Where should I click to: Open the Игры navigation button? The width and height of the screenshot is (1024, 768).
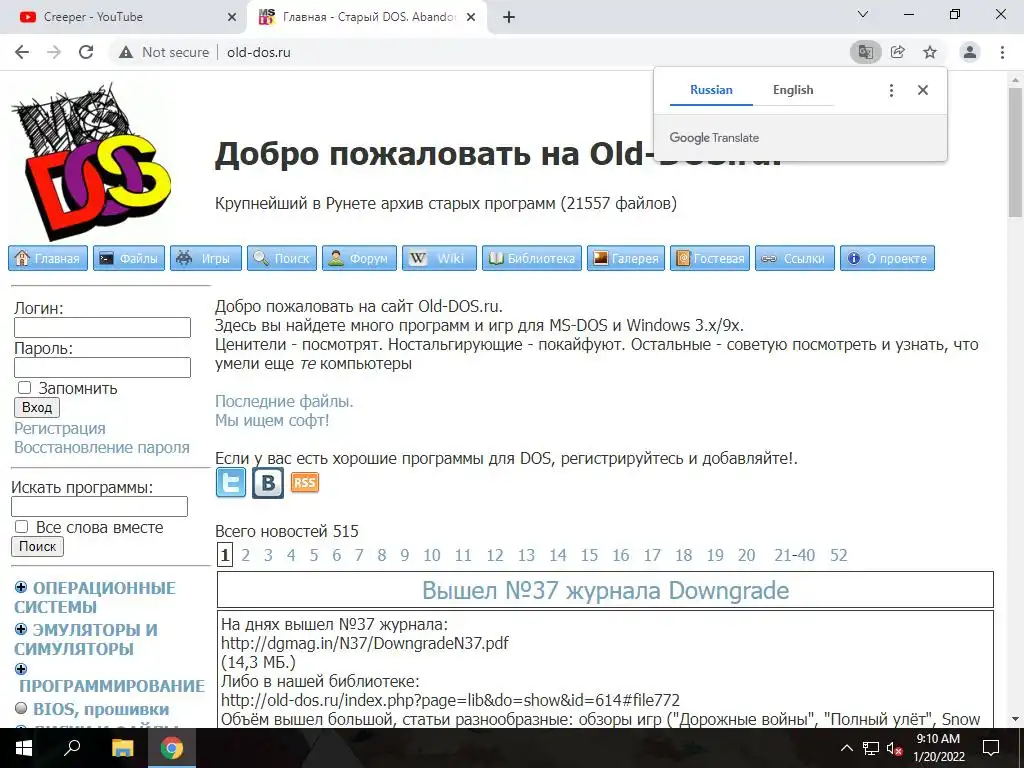coord(206,258)
